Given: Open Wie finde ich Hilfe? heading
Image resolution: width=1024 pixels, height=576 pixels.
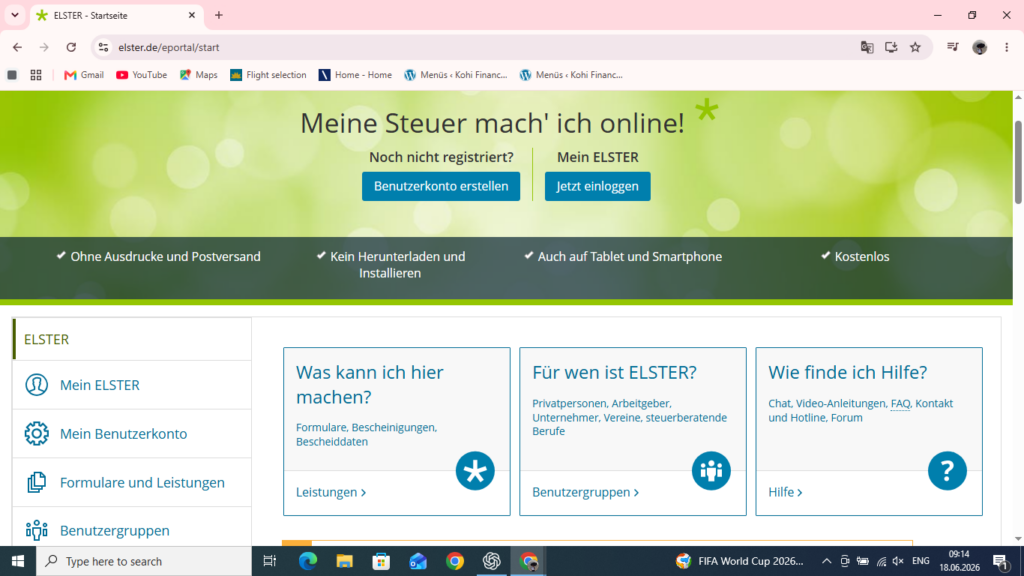Looking at the screenshot, I should (847, 372).
